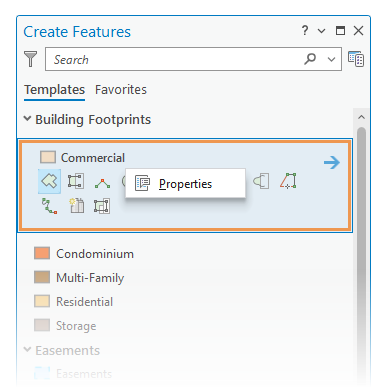Viewport: 386px width, 387px height.
Task: Choose Properties from the context menu
Action: [x=185, y=183]
